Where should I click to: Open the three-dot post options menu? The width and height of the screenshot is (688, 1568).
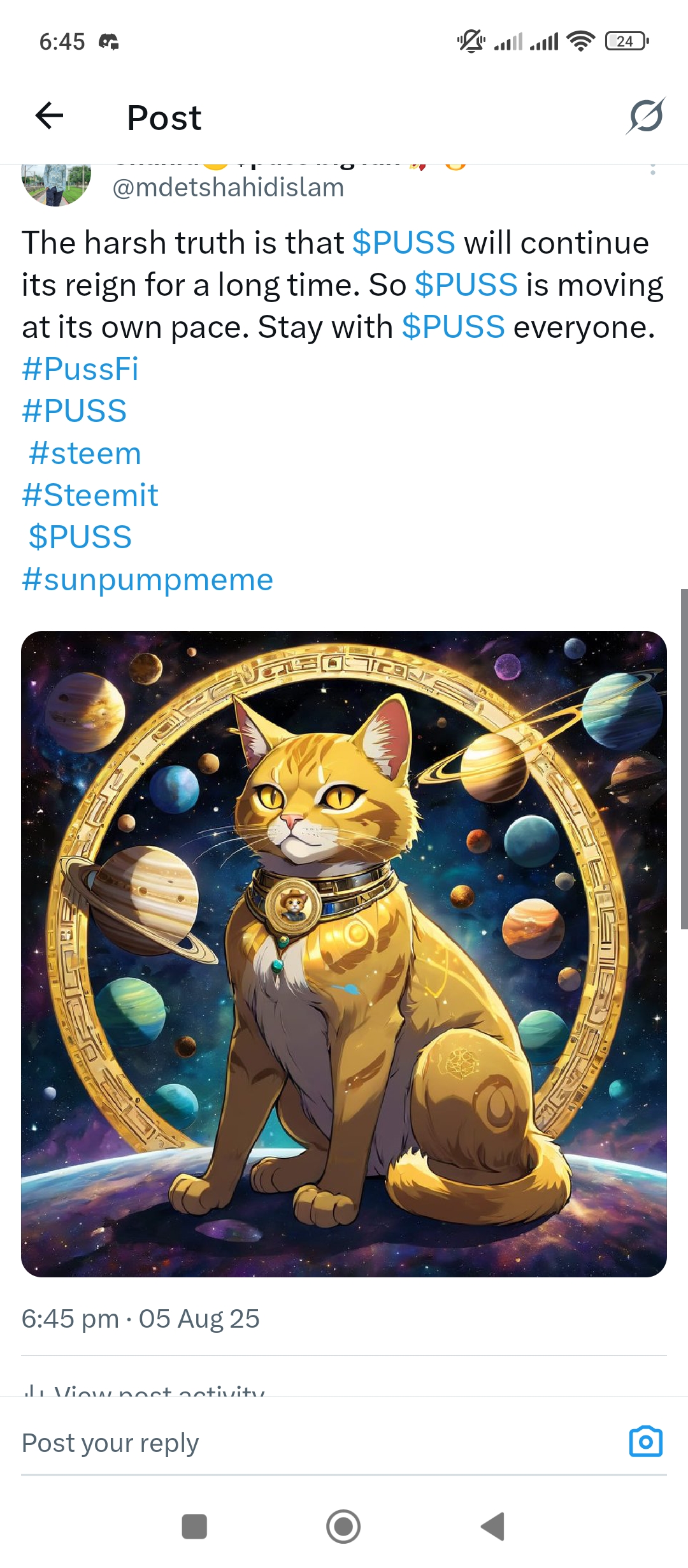pos(652,170)
